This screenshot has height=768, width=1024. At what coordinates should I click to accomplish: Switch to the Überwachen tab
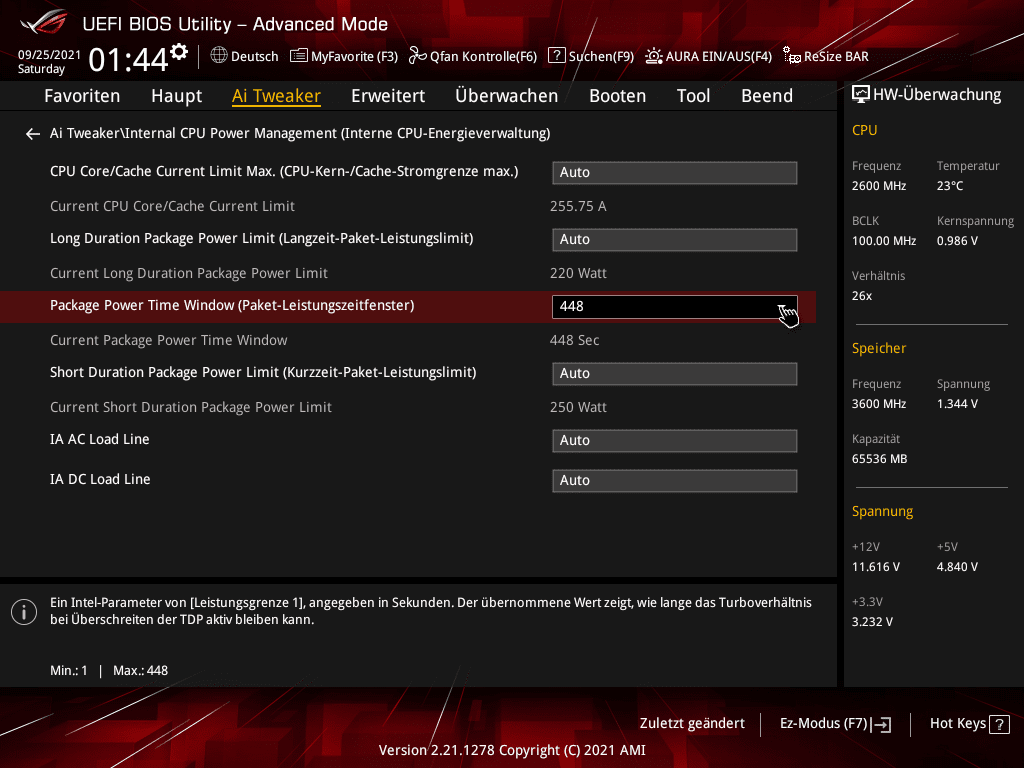coord(507,96)
